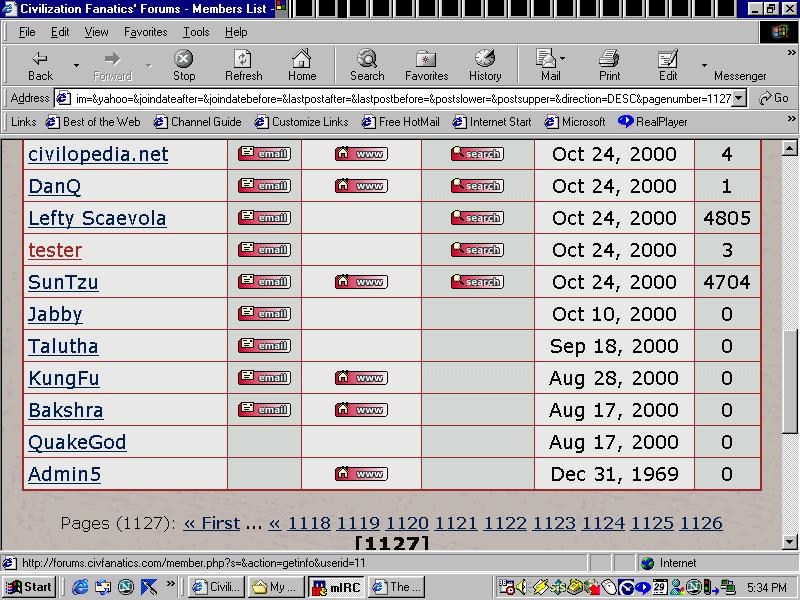Open the Search pane in the toolbar
Image resolution: width=800 pixels, height=600 pixels.
[x=367, y=66]
